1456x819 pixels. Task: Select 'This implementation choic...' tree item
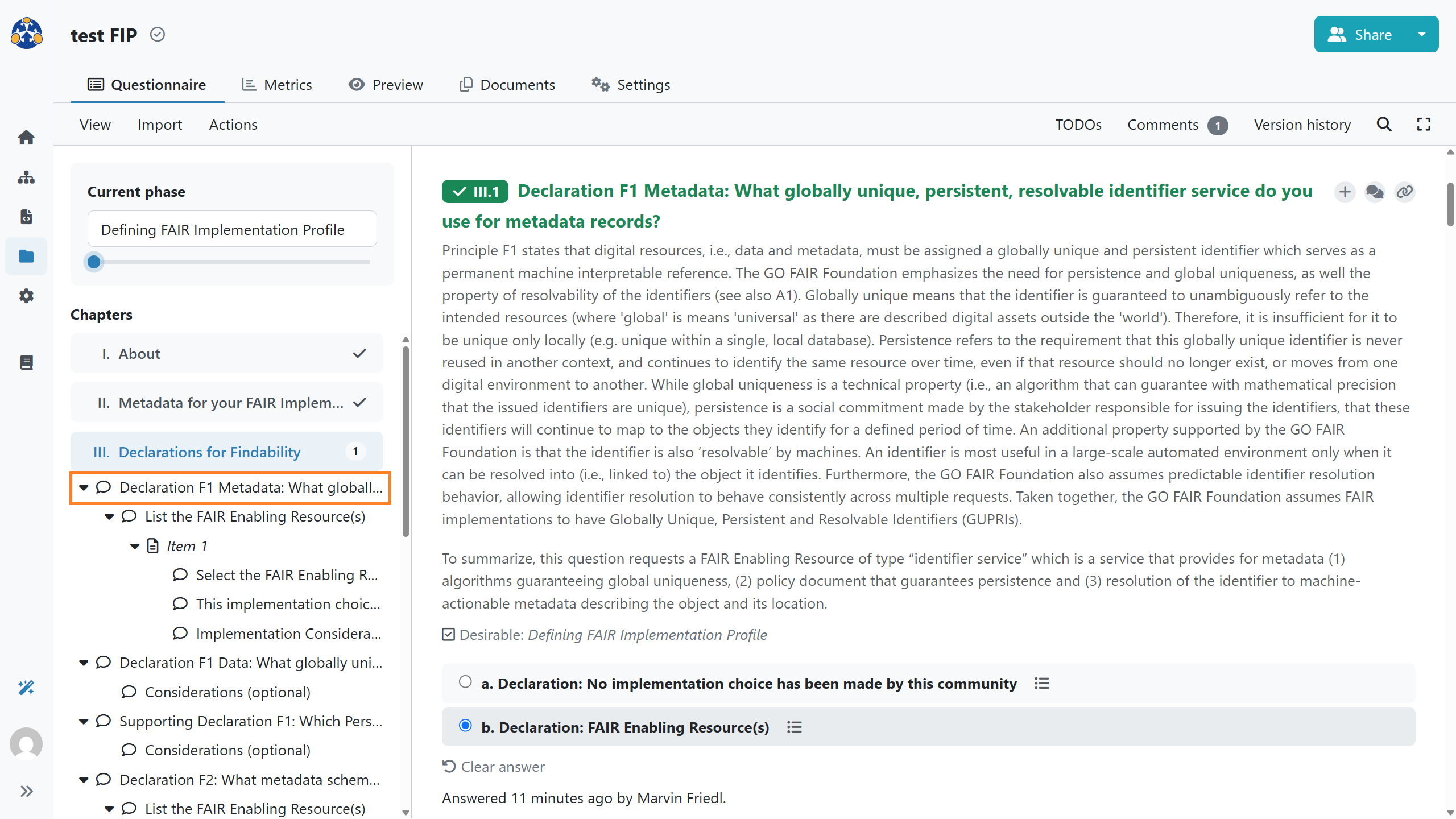[276, 604]
